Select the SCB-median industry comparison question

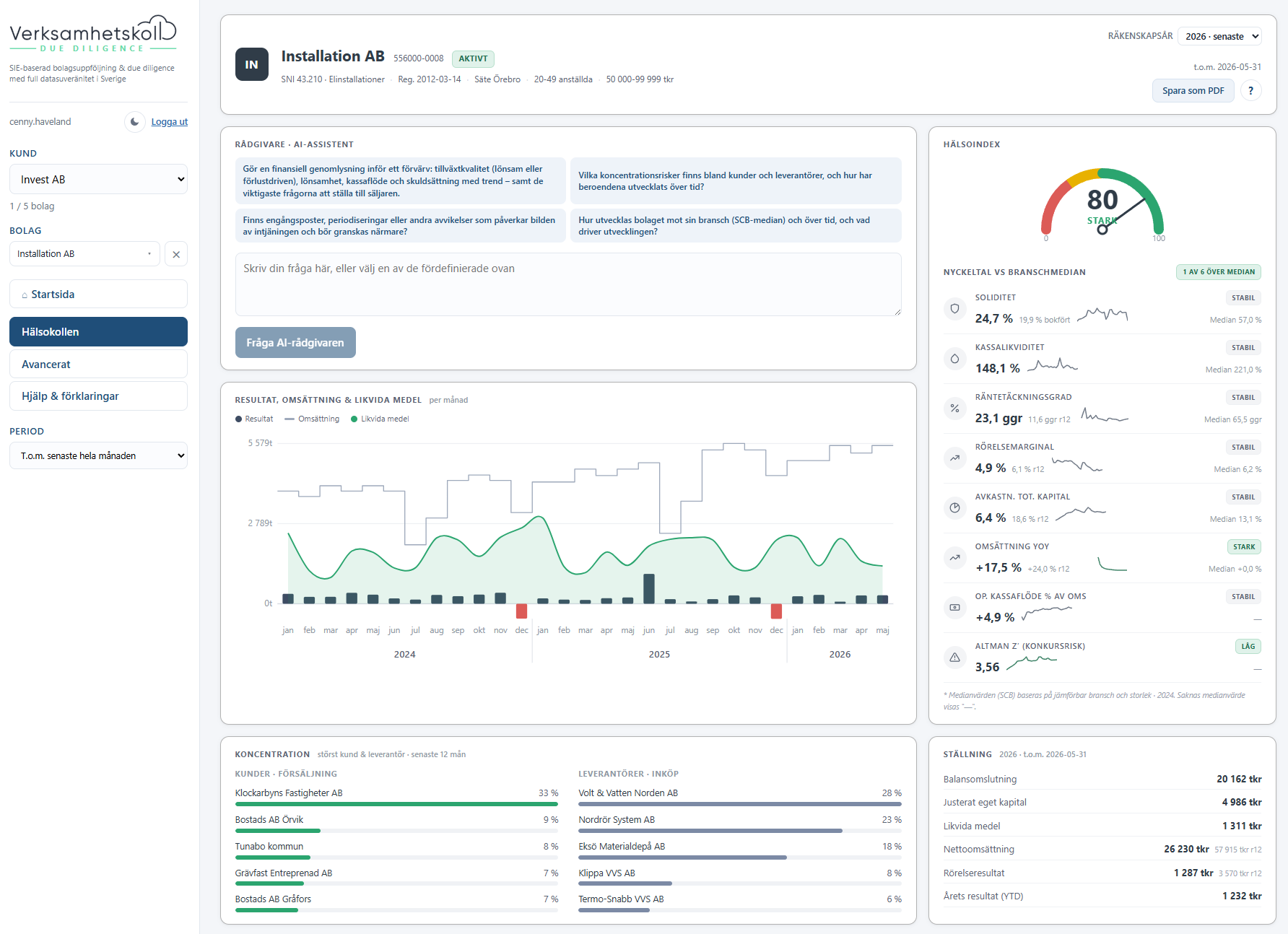(736, 225)
